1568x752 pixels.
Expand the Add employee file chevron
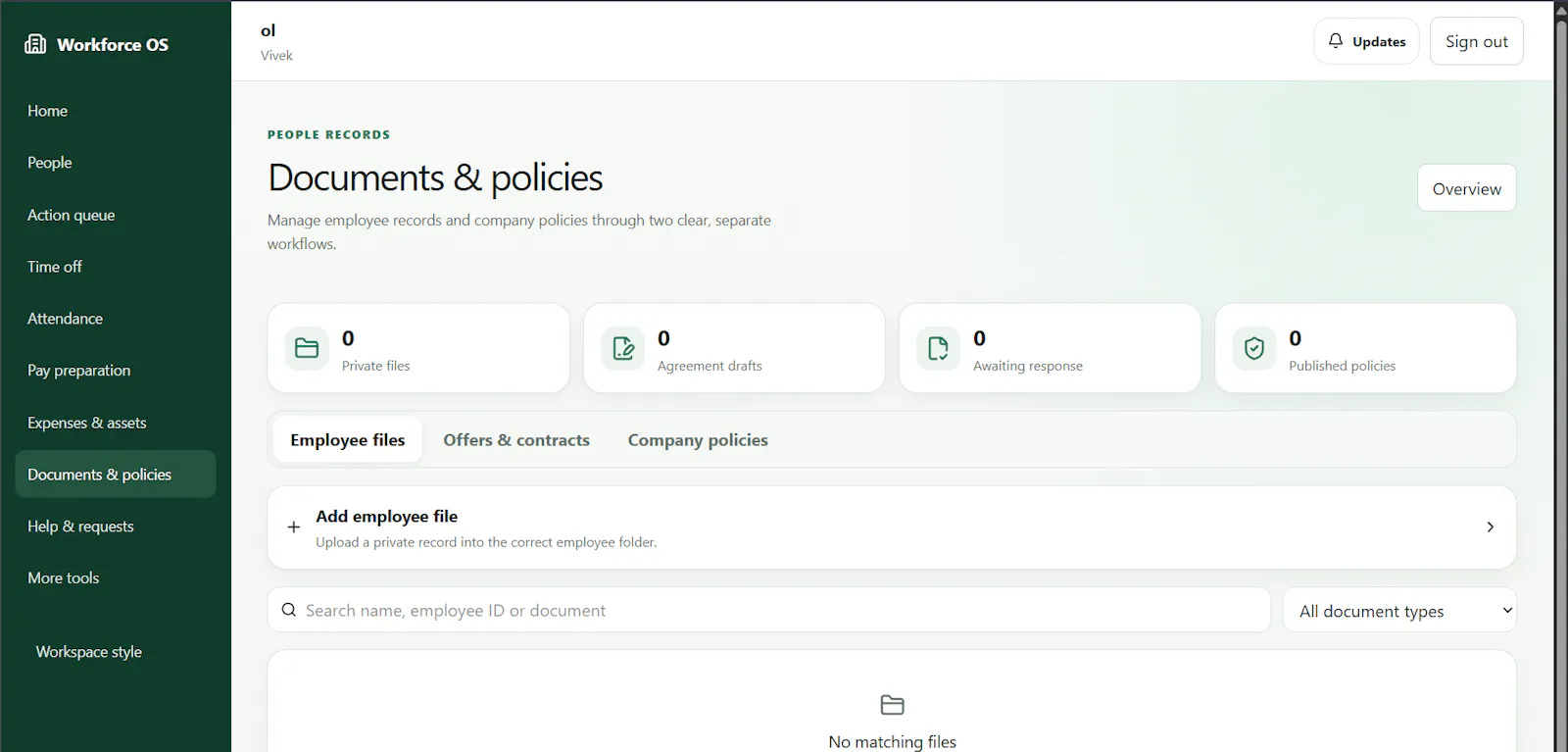pyautogui.click(x=1490, y=527)
